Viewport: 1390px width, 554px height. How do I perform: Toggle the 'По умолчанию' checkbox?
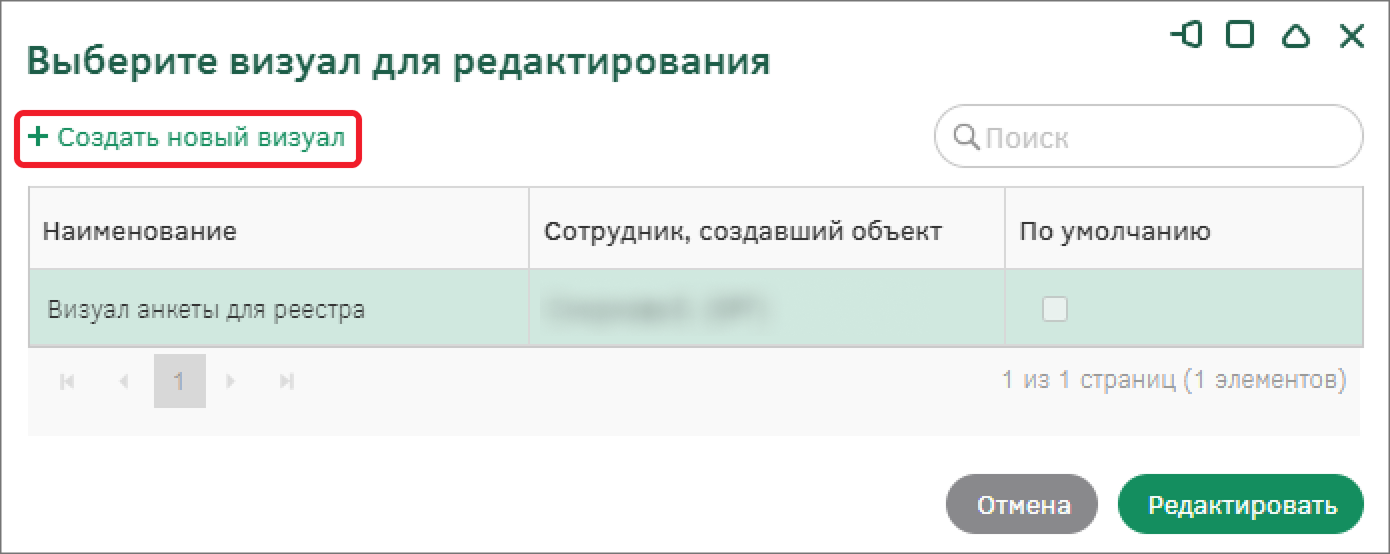[1055, 309]
